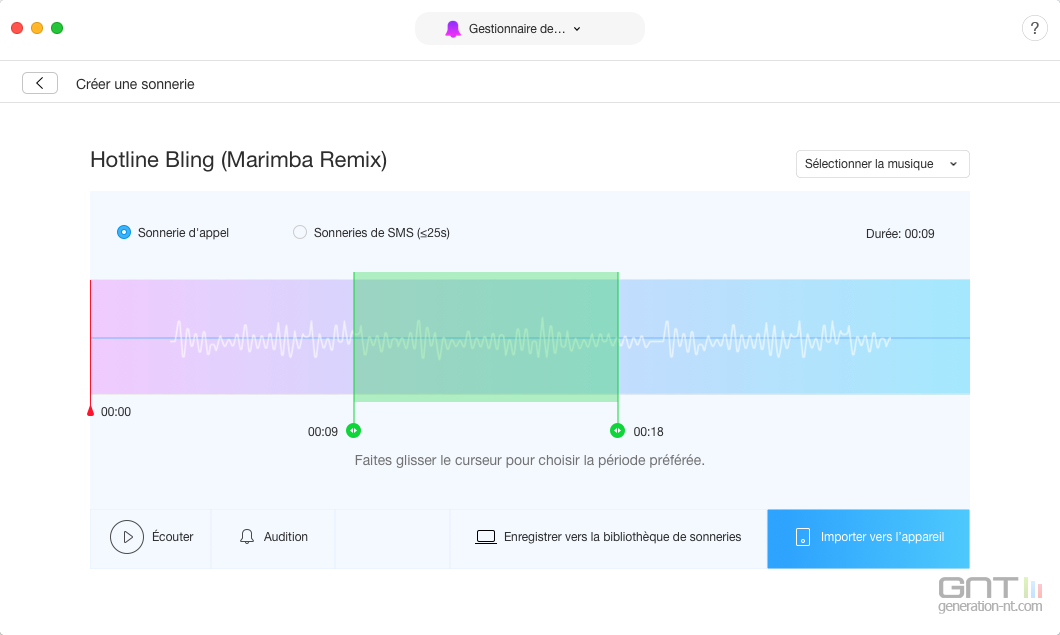Click the waveform after the 00:18 marker
The image size is (1060, 635).
coord(794,337)
